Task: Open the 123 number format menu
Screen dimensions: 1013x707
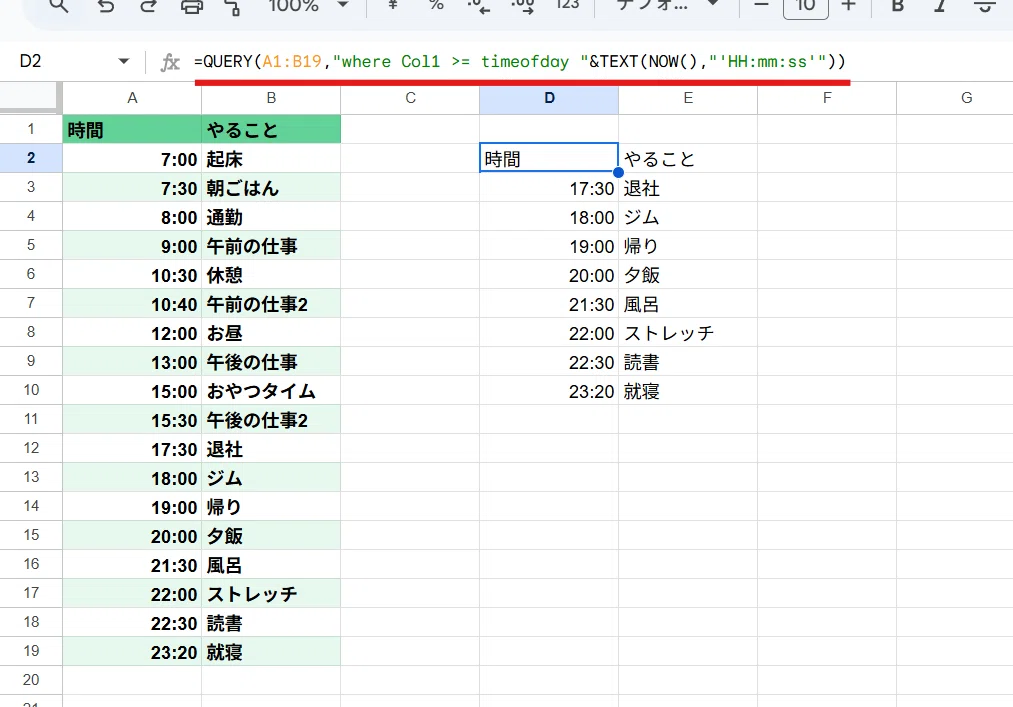Action: 567,5
